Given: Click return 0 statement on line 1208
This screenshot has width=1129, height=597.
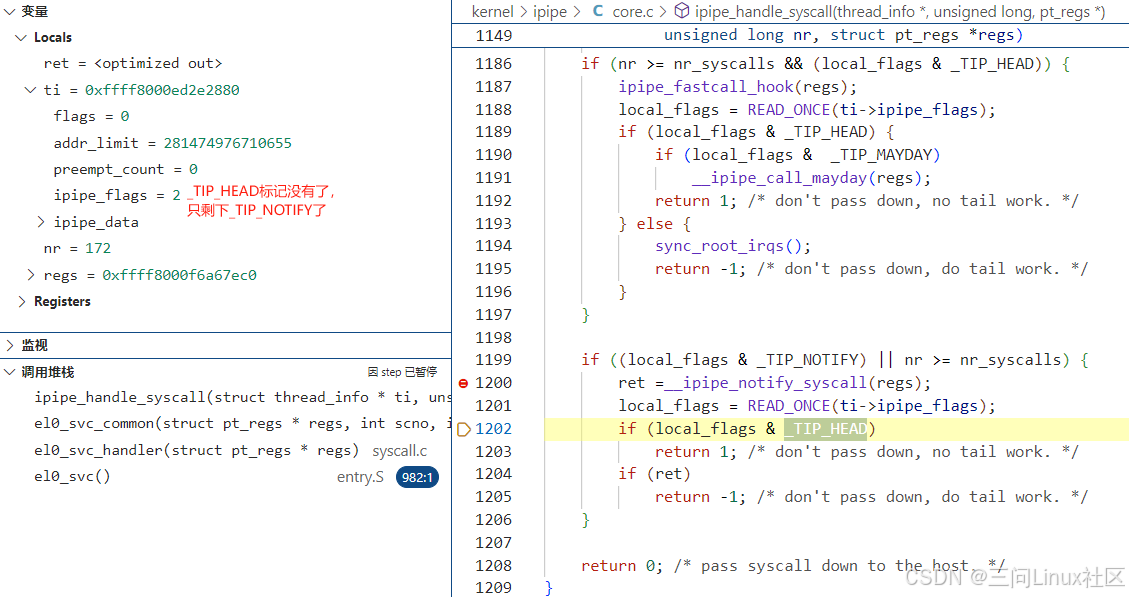Looking at the screenshot, I should pos(622,566).
